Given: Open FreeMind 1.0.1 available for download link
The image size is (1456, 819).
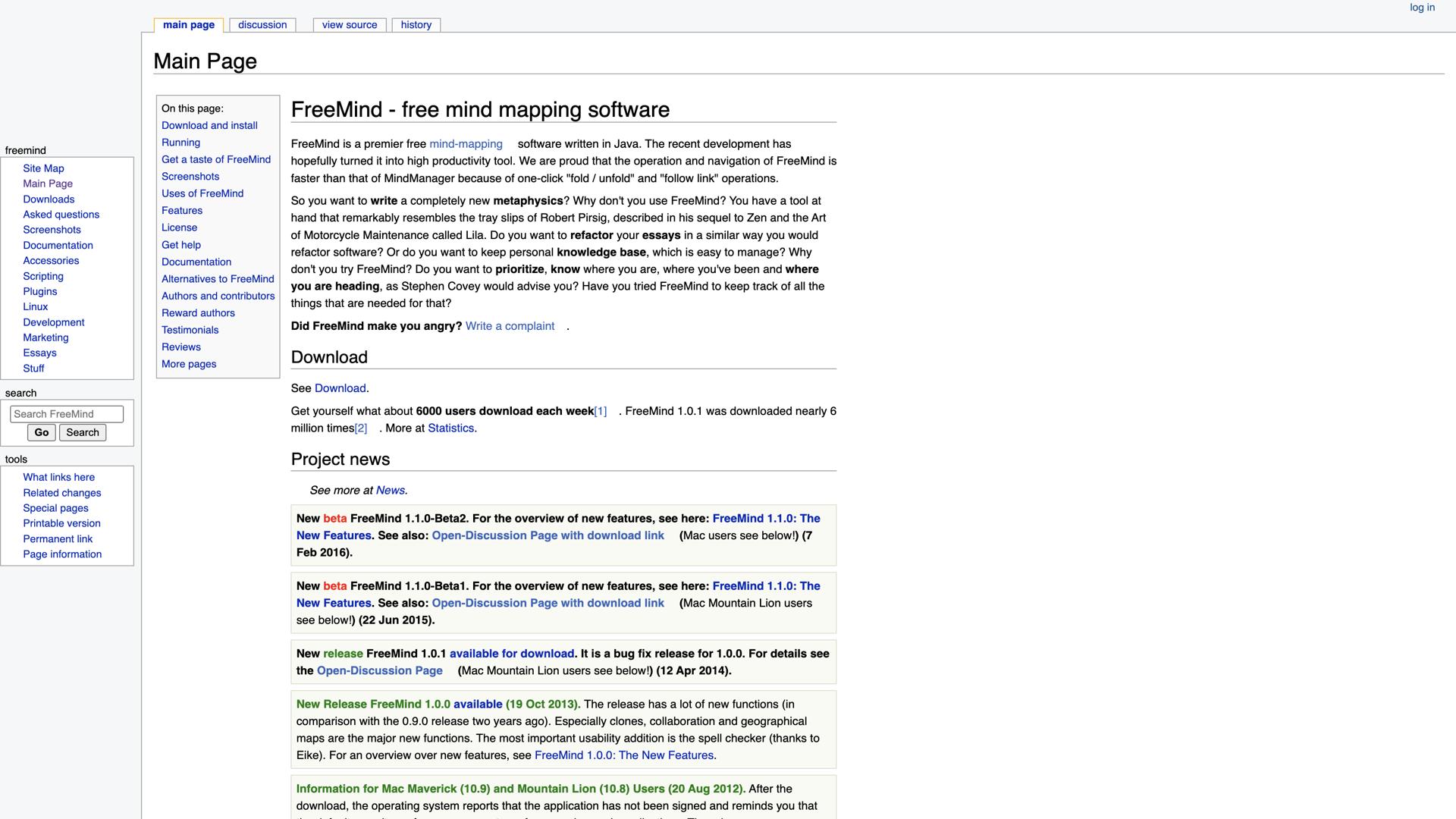Looking at the screenshot, I should tap(511, 654).
